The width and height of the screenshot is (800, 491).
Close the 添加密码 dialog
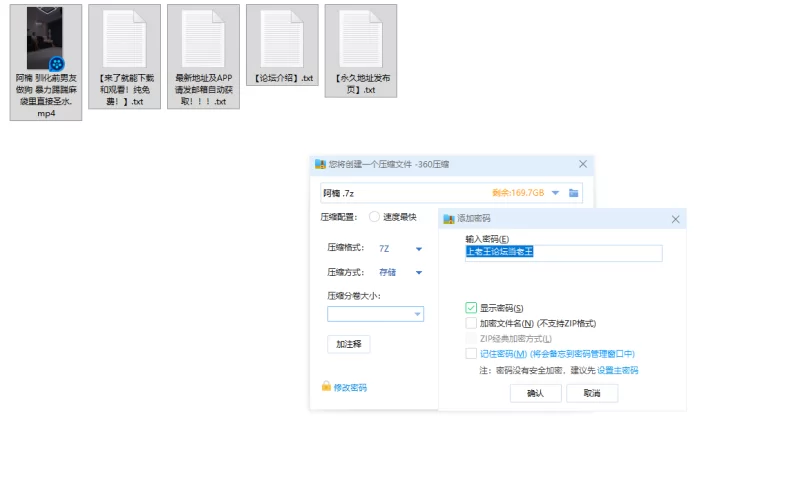click(x=676, y=219)
